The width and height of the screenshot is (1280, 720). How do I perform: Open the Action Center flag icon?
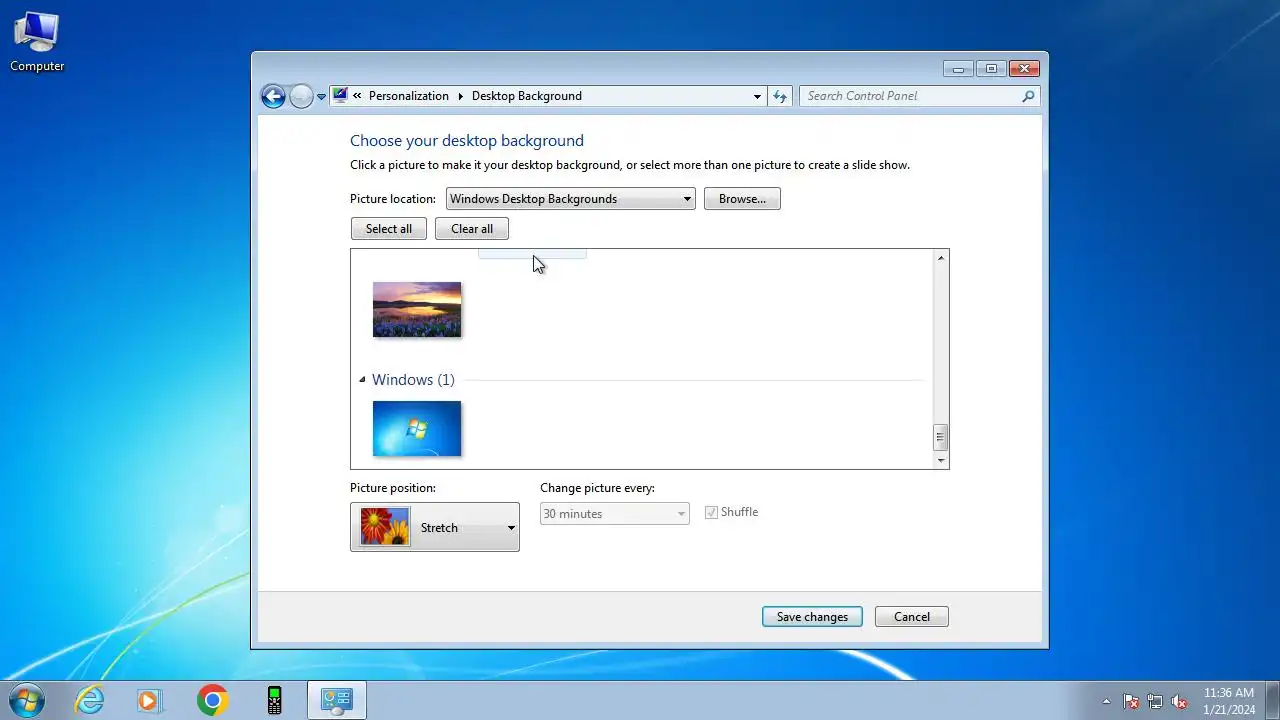coord(1131,701)
